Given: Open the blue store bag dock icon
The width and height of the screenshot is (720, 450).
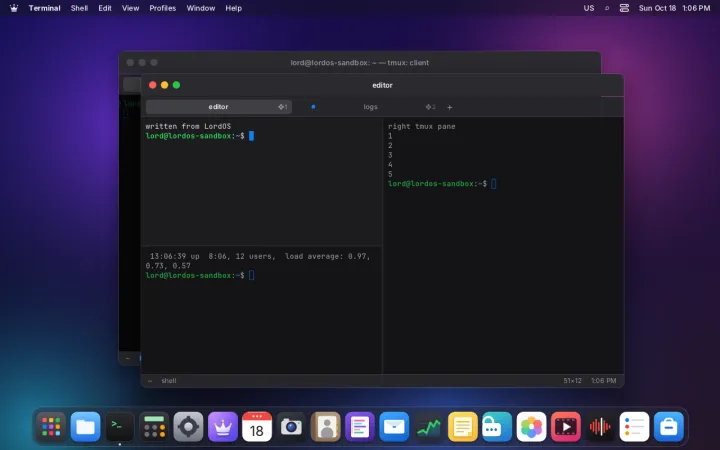Looking at the screenshot, I should [x=669, y=427].
